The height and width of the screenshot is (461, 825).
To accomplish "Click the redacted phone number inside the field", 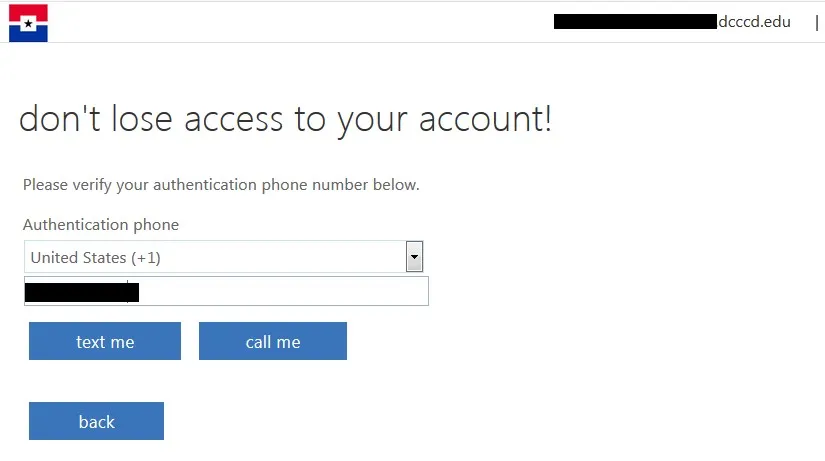I will coord(81,291).
